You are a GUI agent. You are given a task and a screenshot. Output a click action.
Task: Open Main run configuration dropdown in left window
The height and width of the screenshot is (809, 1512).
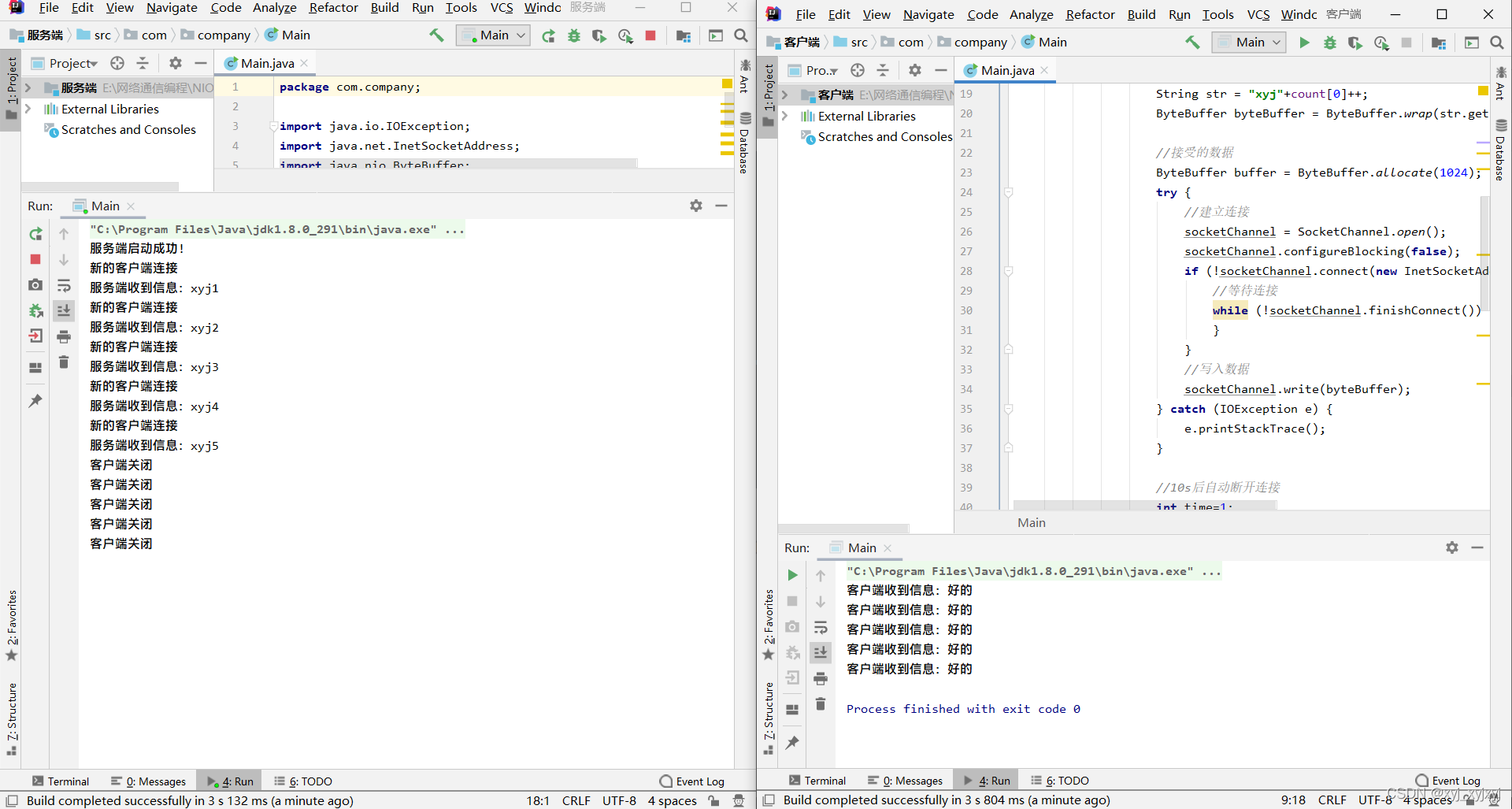coord(493,35)
